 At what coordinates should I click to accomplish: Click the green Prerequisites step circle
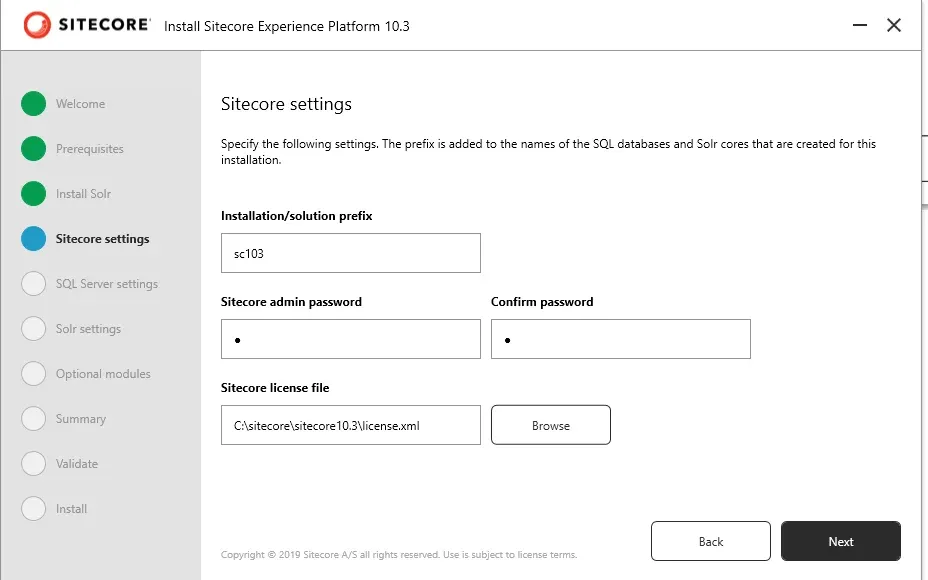point(34,149)
